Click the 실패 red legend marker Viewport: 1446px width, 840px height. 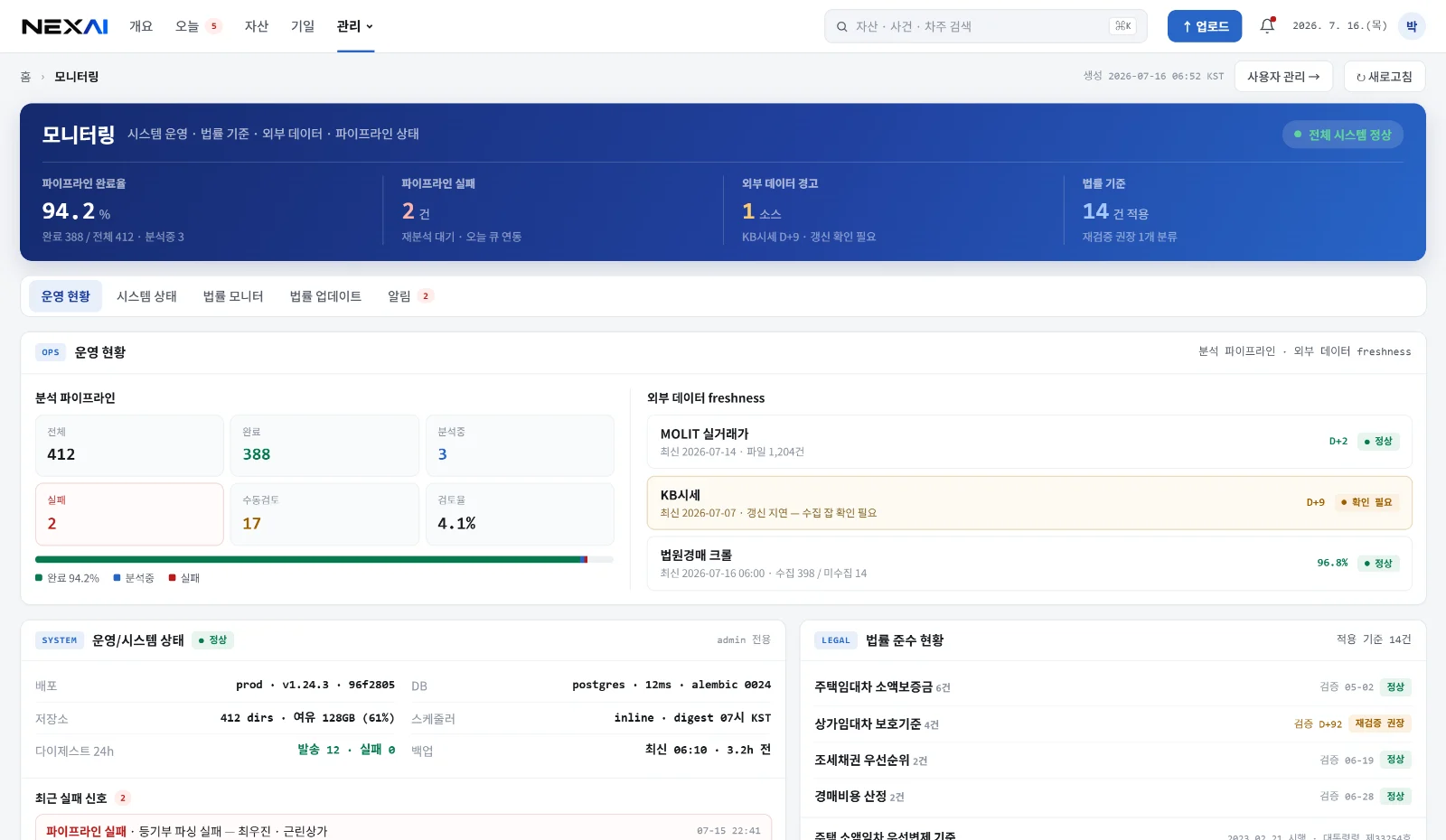(x=172, y=578)
